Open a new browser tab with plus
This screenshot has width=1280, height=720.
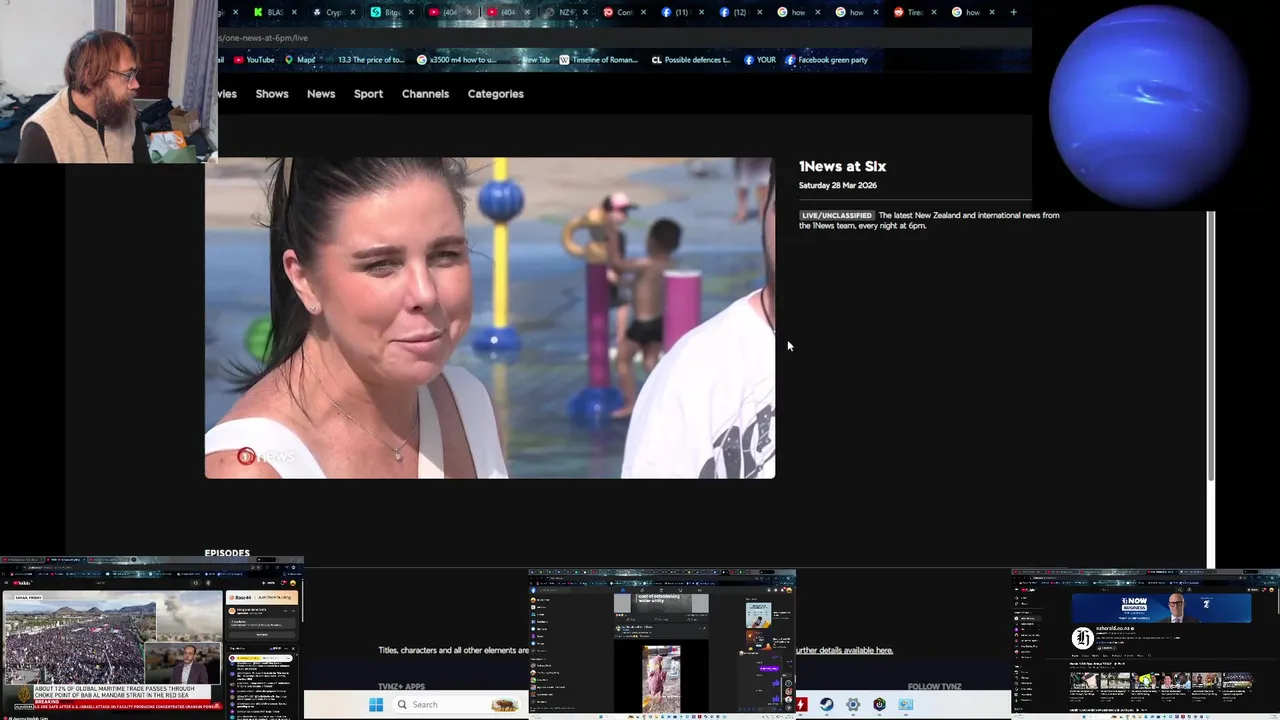click(1013, 12)
